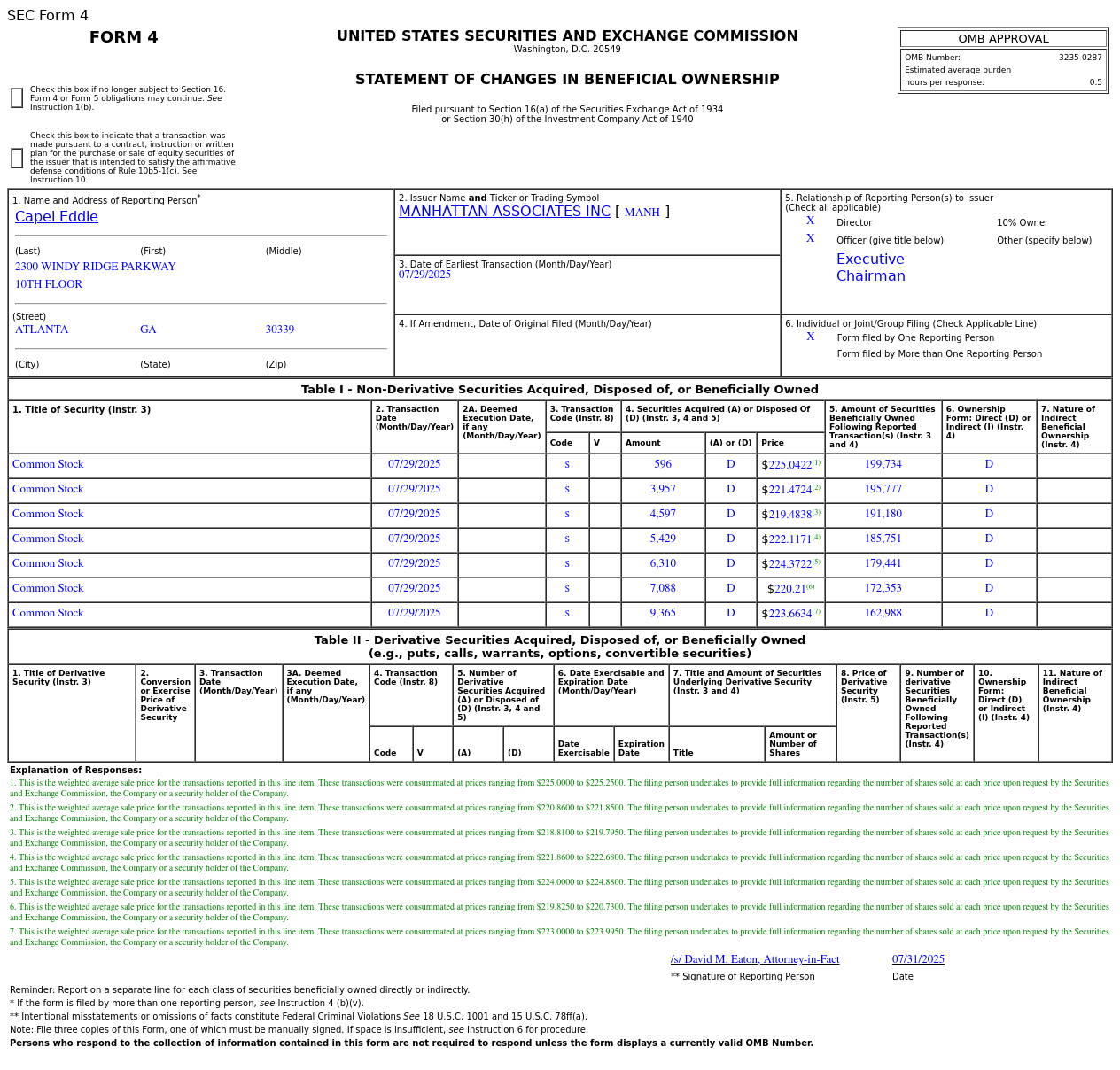The height and width of the screenshot is (1070, 1120).
Task: Click the street address 2300 WINDY RIDGE PARKWAY
Action: 96,267
